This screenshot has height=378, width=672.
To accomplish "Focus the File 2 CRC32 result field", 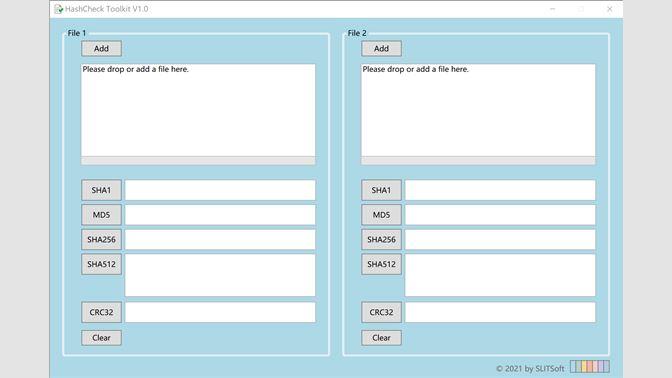I will (x=500, y=312).
